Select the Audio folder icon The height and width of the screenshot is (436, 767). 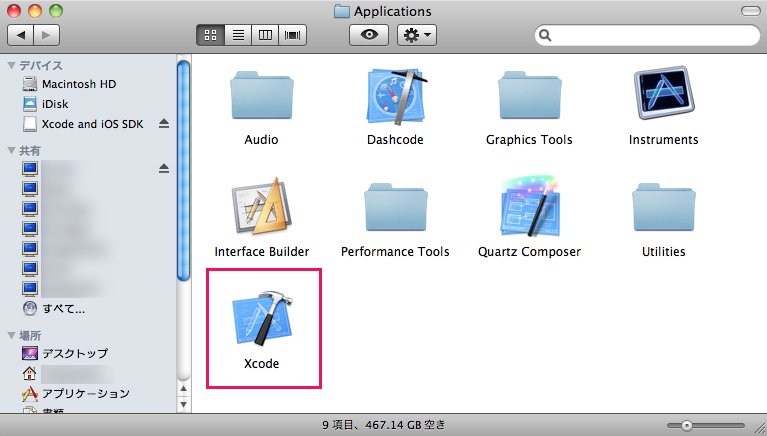(262, 95)
